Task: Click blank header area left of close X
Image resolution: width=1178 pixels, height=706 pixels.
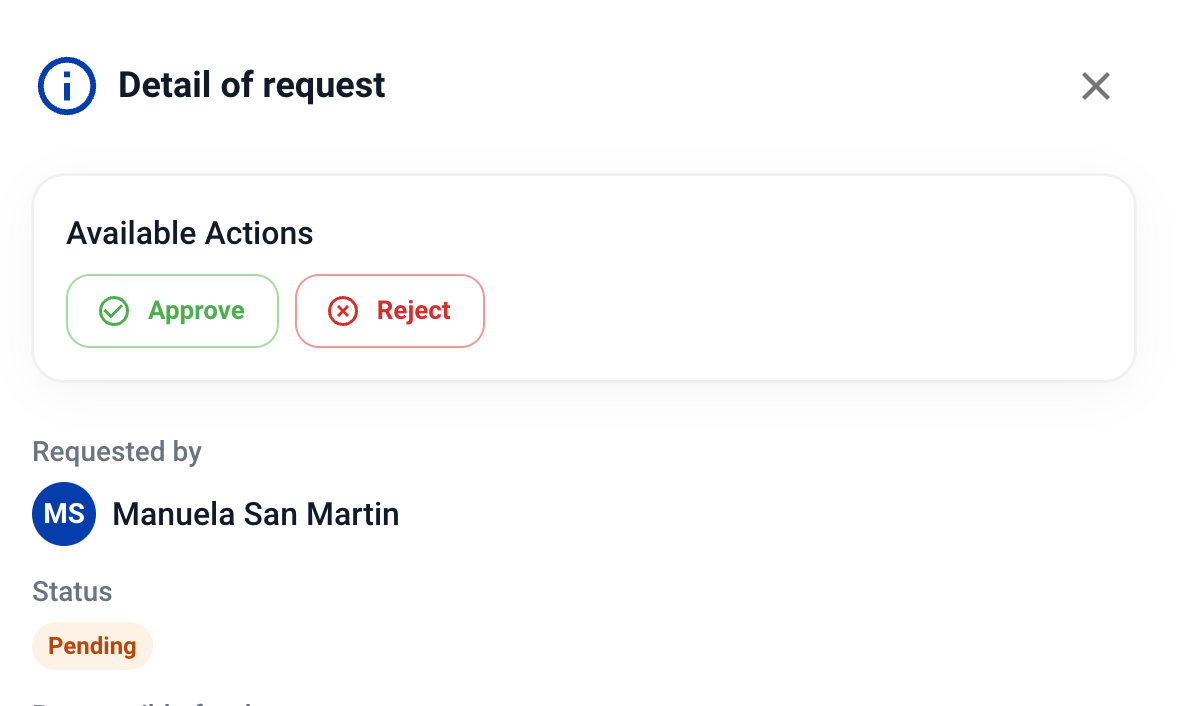Action: 750,86
